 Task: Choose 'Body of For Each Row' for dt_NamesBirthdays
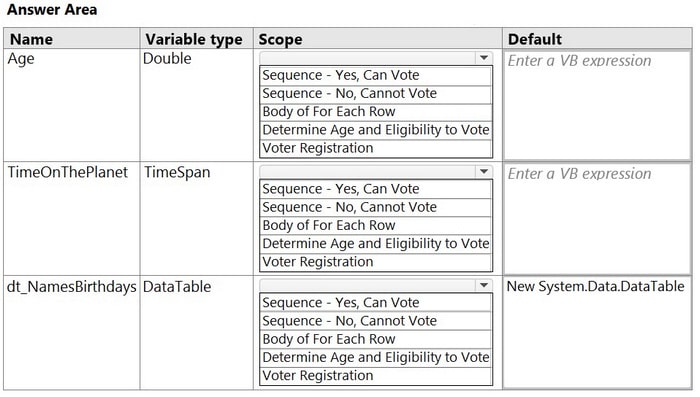point(376,340)
